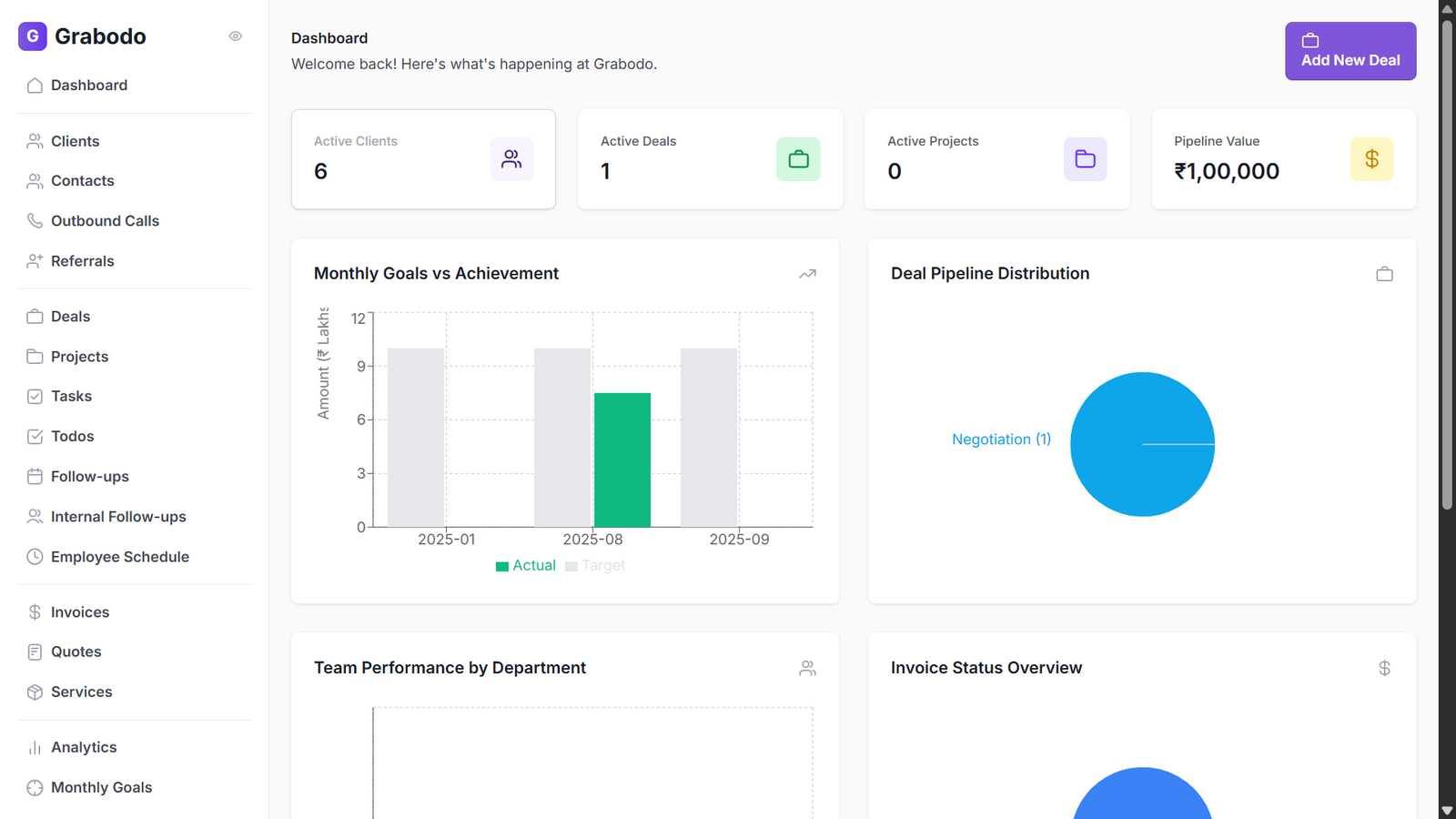The width and height of the screenshot is (1456, 819).
Task: Open the Monthly Goals sidebar link
Action: point(101,788)
